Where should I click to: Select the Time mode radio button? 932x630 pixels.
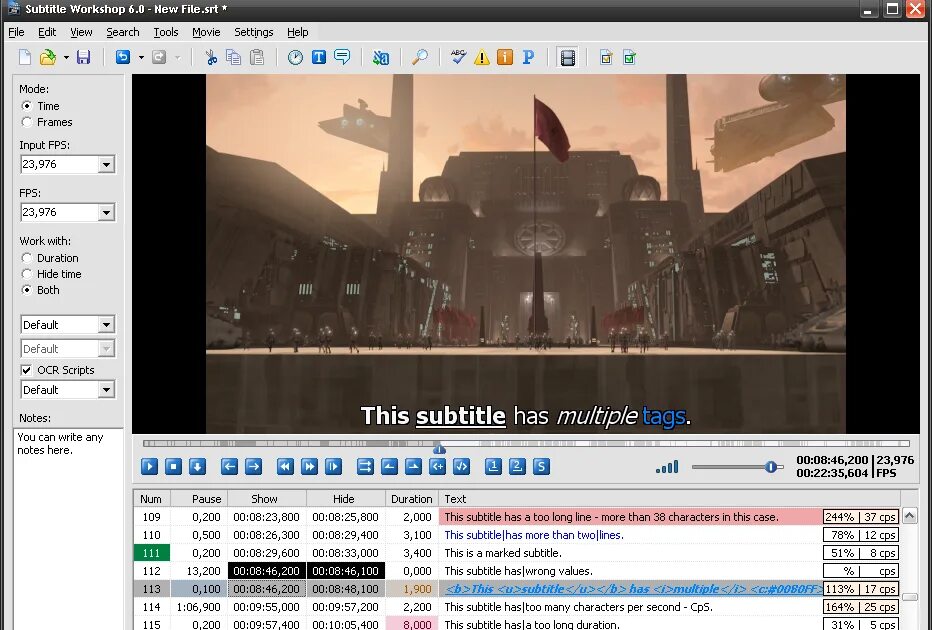click(27, 106)
